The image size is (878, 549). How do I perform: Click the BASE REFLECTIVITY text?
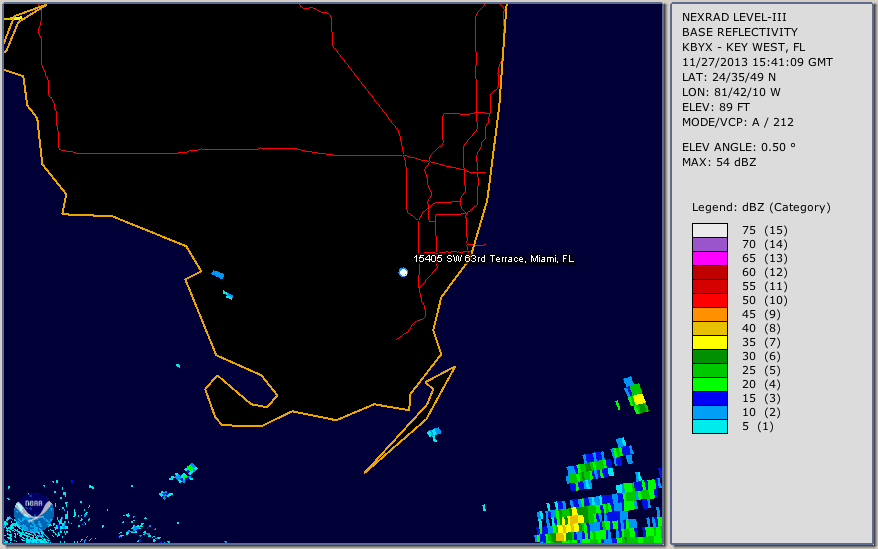point(740,32)
